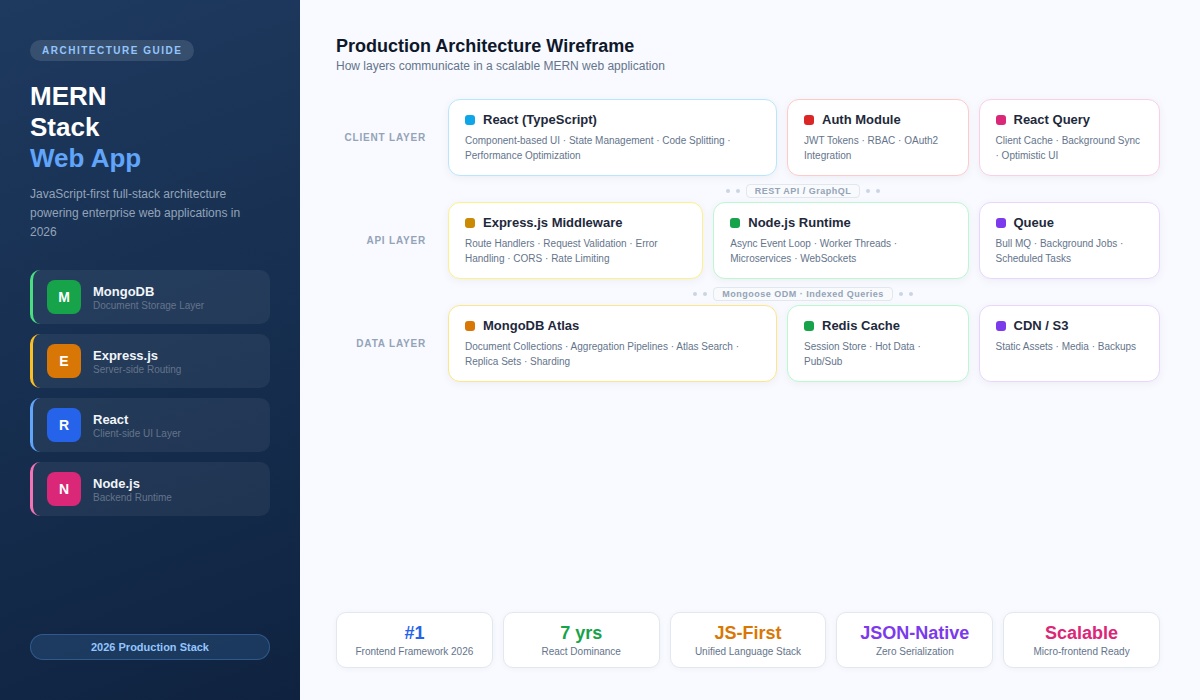Viewport: 1200px width, 700px height.
Task: Click the JSON-Native Zero Serialization stat
Action: pyautogui.click(x=914, y=640)
